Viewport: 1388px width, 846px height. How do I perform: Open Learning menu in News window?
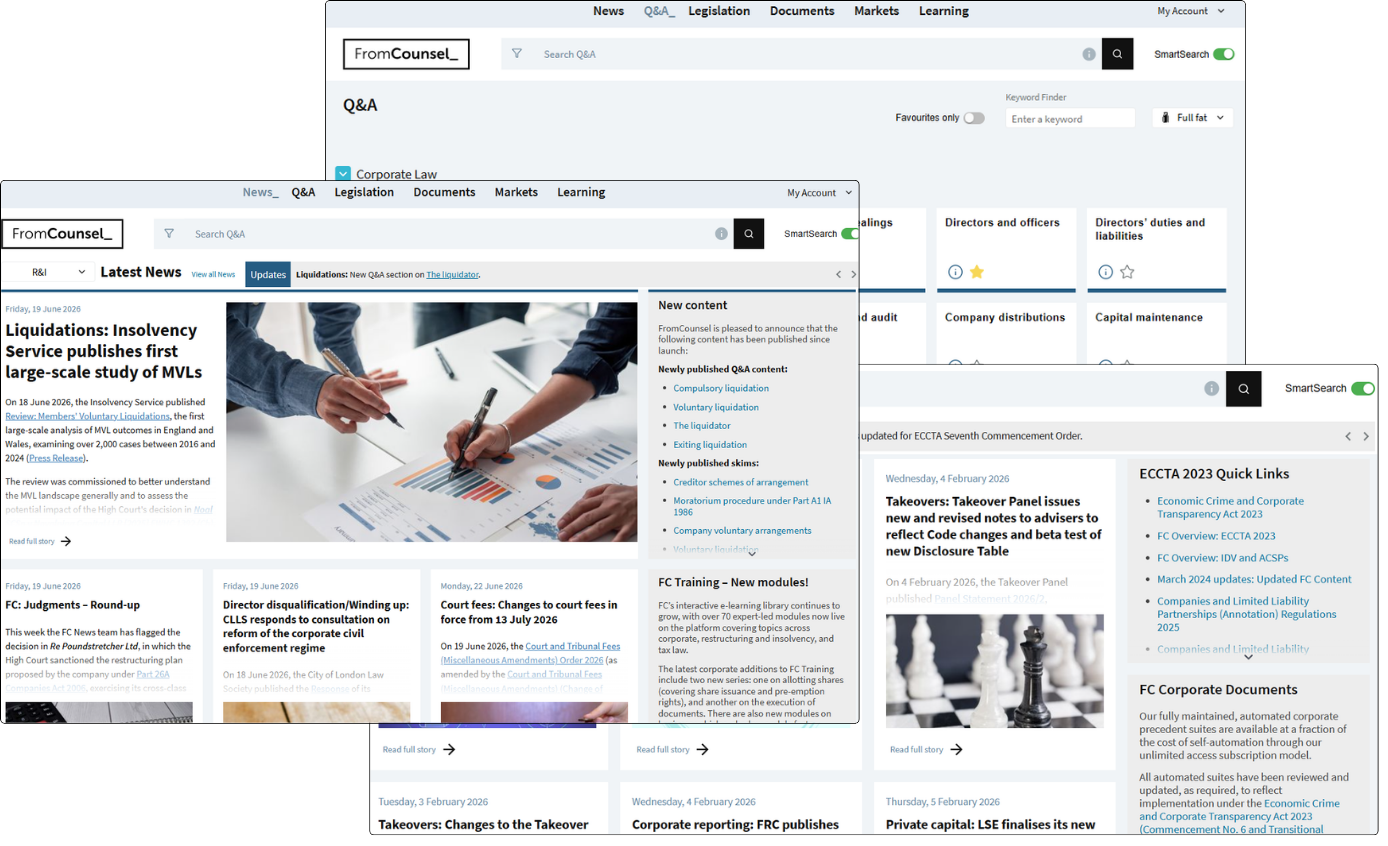pyautogui.click(x=581, y=192)
